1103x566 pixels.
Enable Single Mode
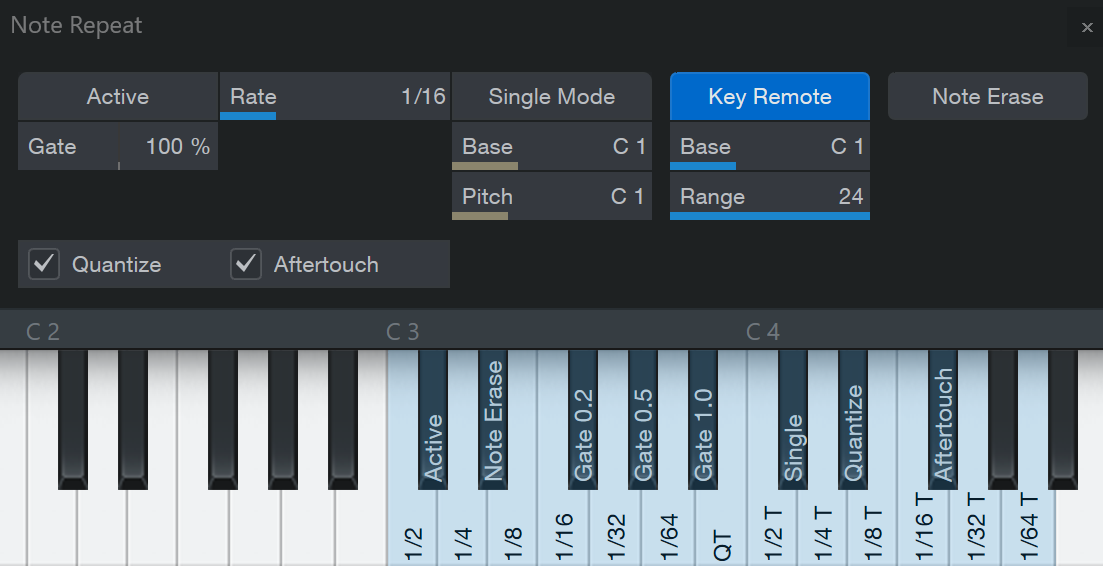[x=552, y=96]
